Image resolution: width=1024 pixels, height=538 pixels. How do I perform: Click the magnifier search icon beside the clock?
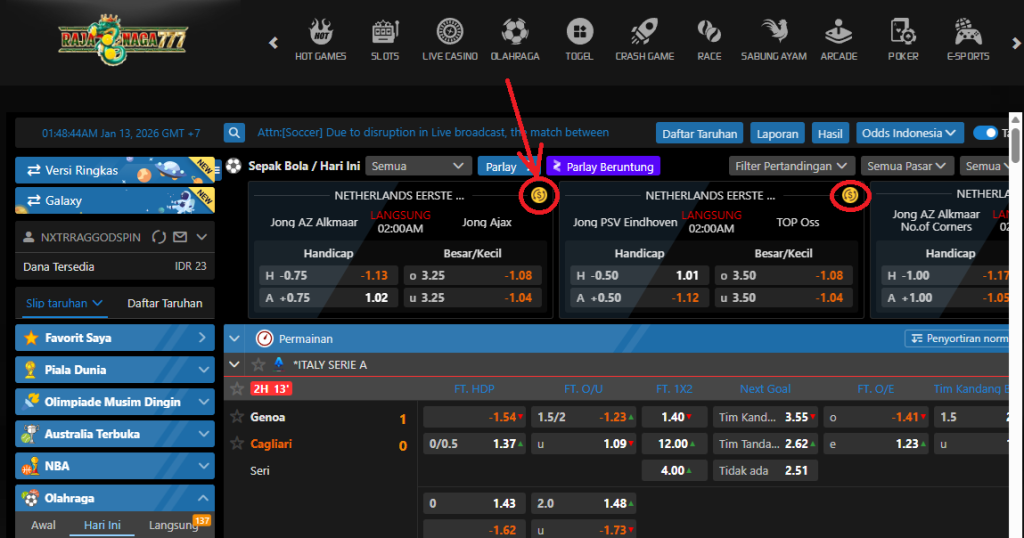point(234,133)
